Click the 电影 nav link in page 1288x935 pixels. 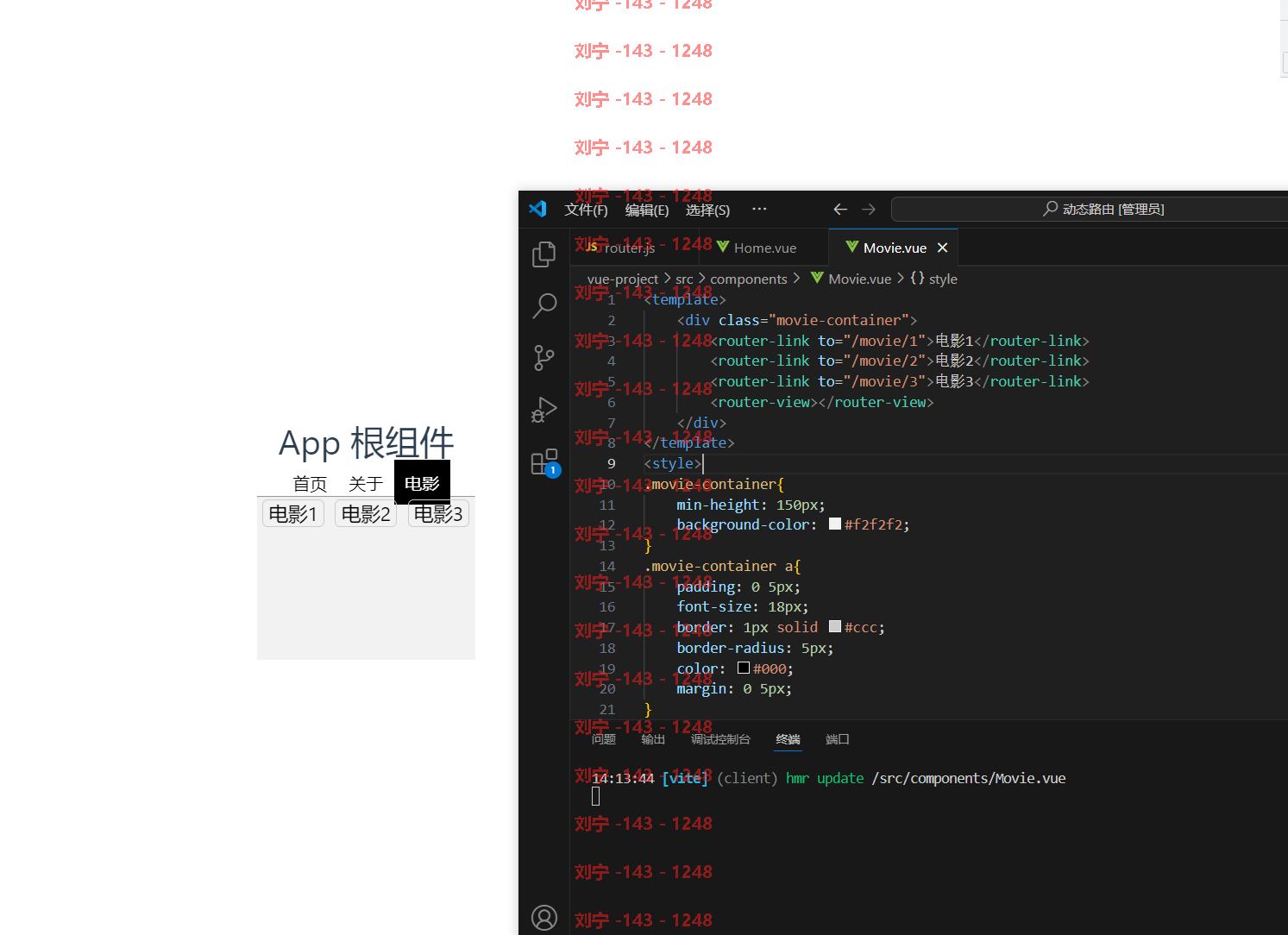tap(422, 483)
